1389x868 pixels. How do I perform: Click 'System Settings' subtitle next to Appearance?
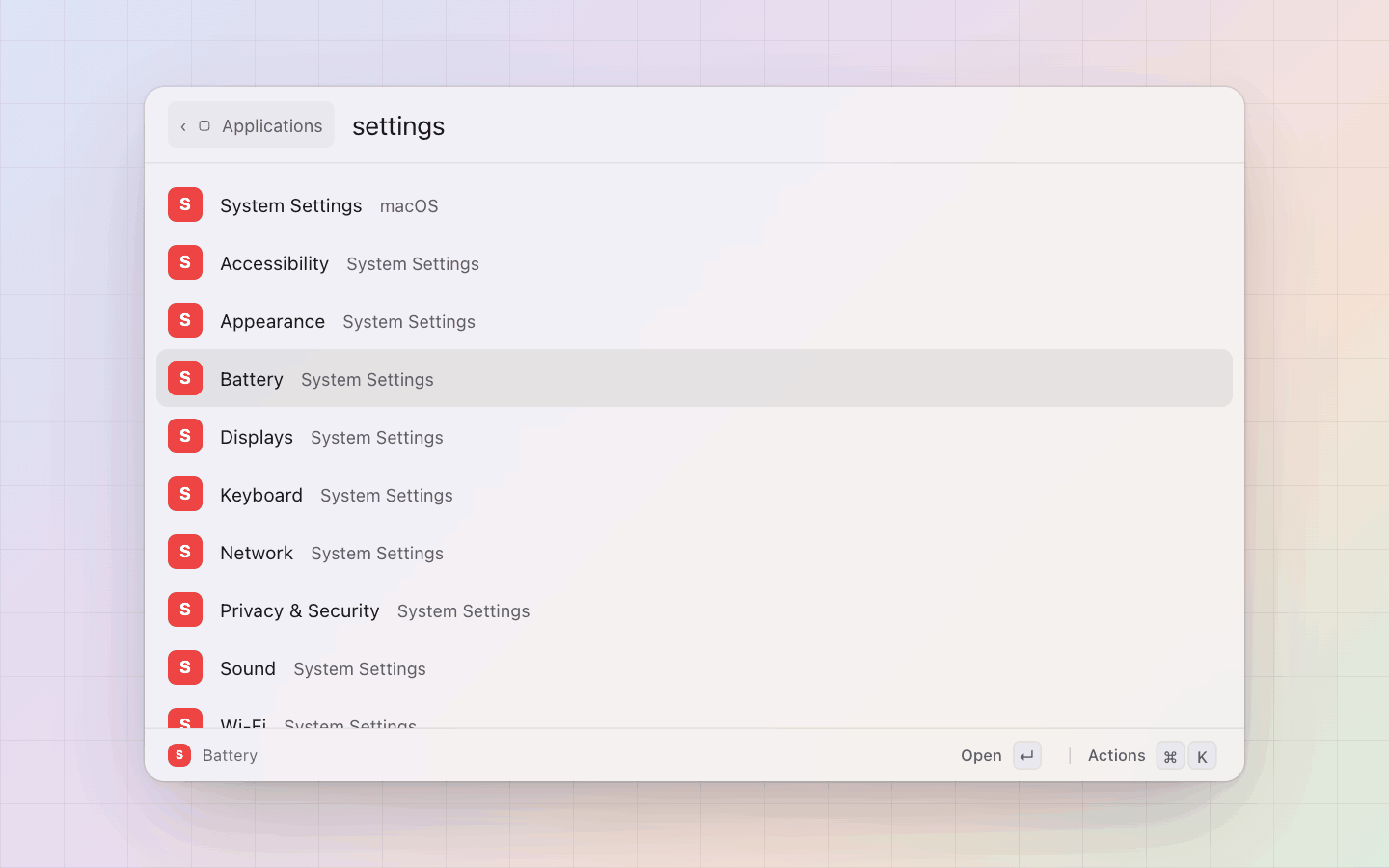click(x=409, y=322)
